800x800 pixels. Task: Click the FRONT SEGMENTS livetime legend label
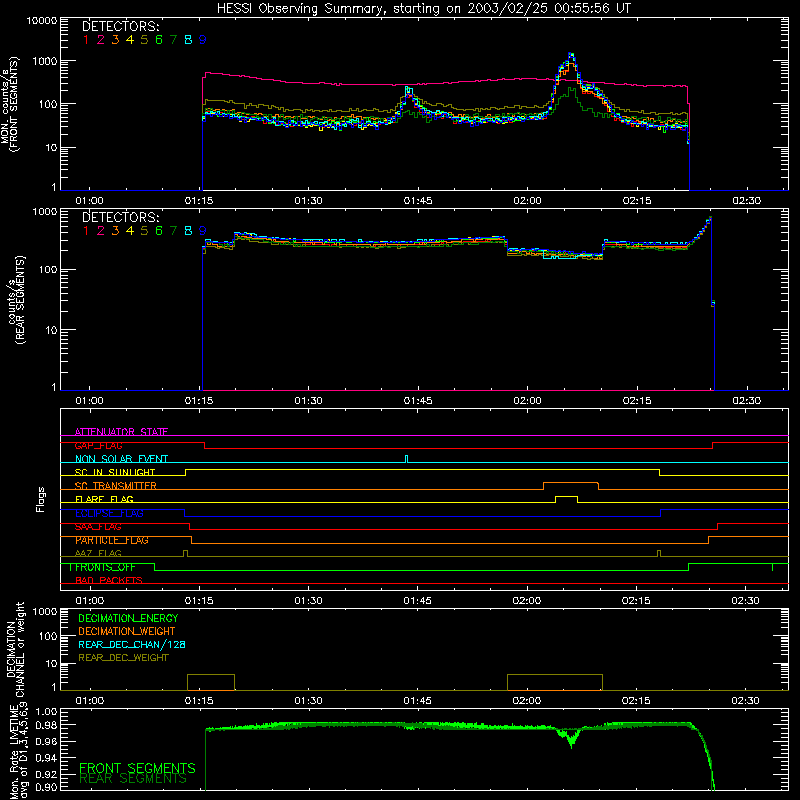point(137,768)
